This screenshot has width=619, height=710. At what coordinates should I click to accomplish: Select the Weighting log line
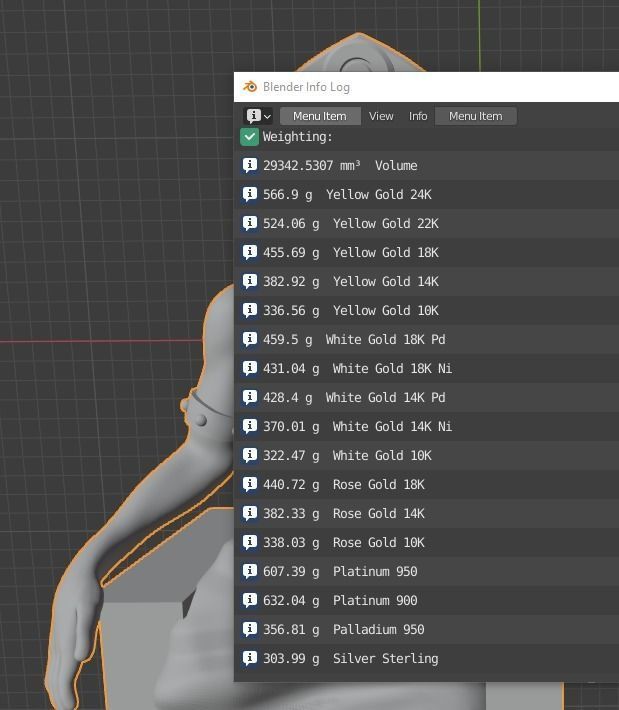coord(427,137)
